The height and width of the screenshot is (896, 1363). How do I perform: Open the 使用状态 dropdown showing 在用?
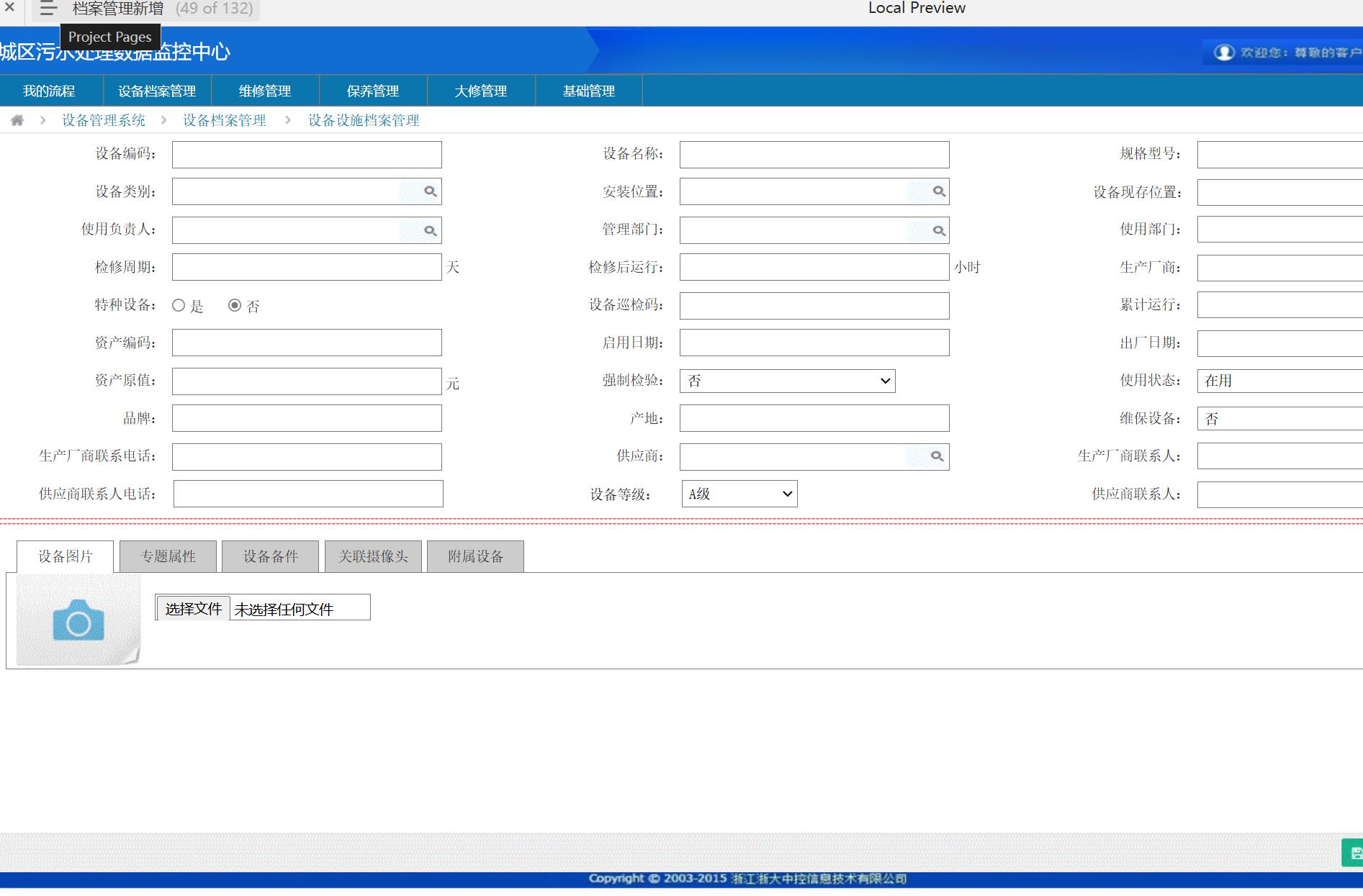1279,381
